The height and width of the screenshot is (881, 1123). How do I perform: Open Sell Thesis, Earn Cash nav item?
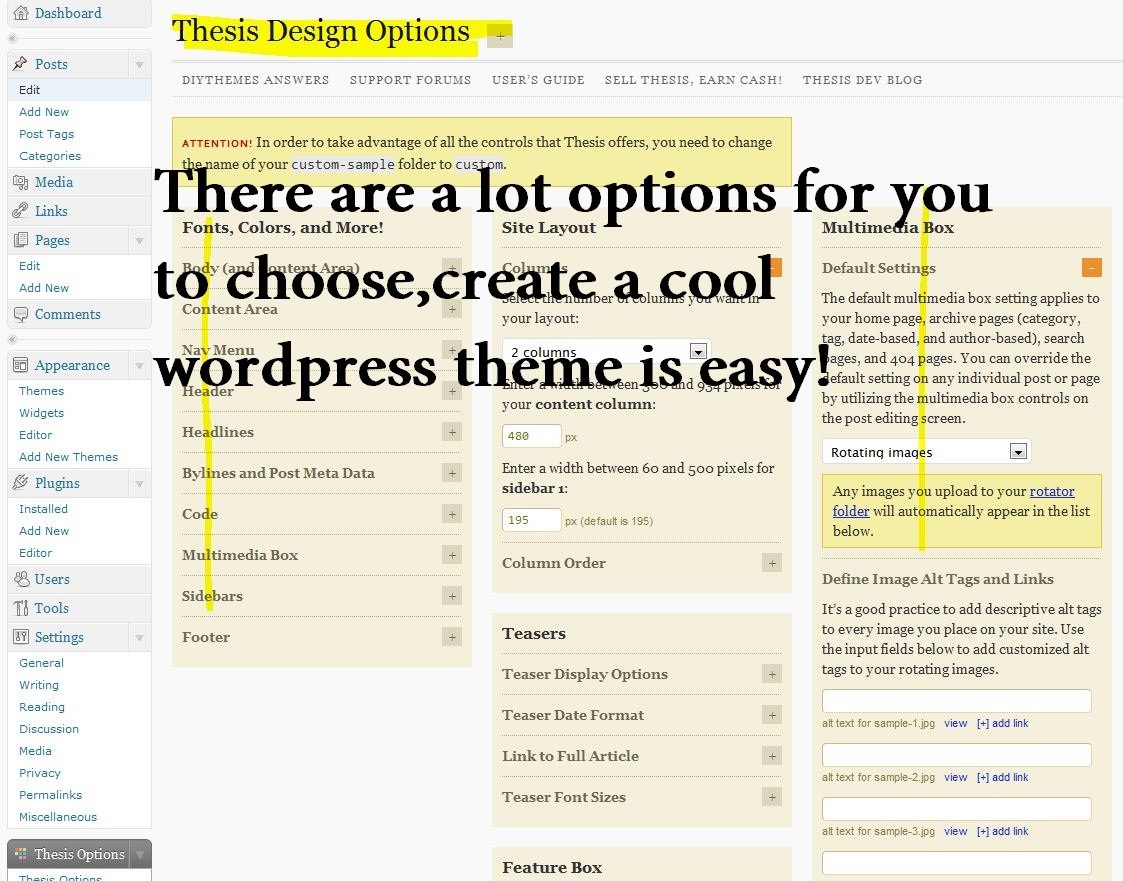point(693,80)
